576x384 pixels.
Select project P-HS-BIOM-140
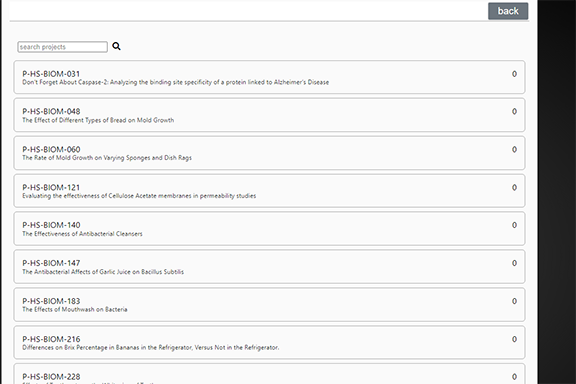pos(269,229)
